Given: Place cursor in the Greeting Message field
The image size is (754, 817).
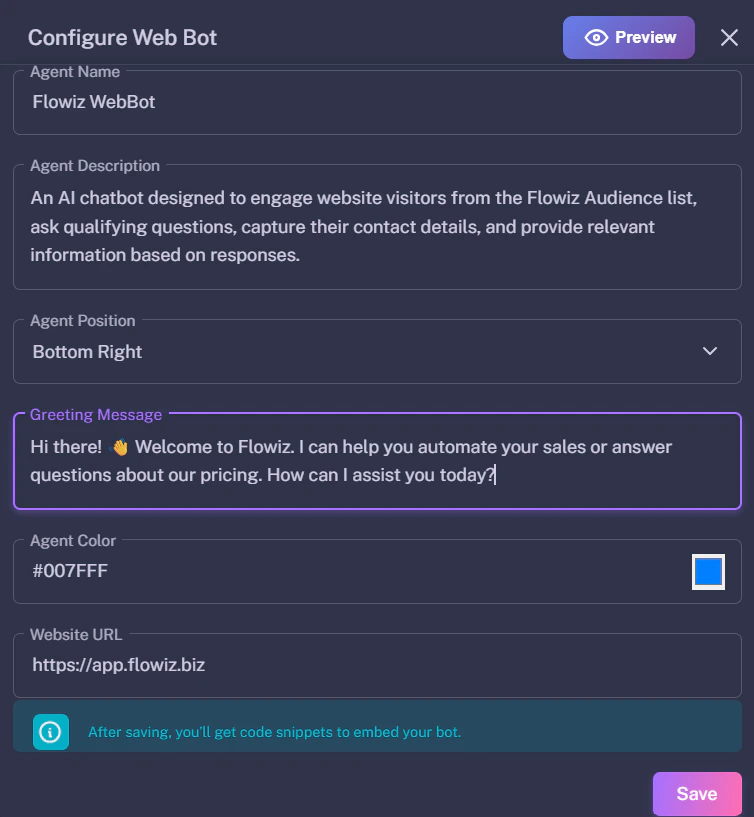Looking at the screenshot, I should click(377, 460).
